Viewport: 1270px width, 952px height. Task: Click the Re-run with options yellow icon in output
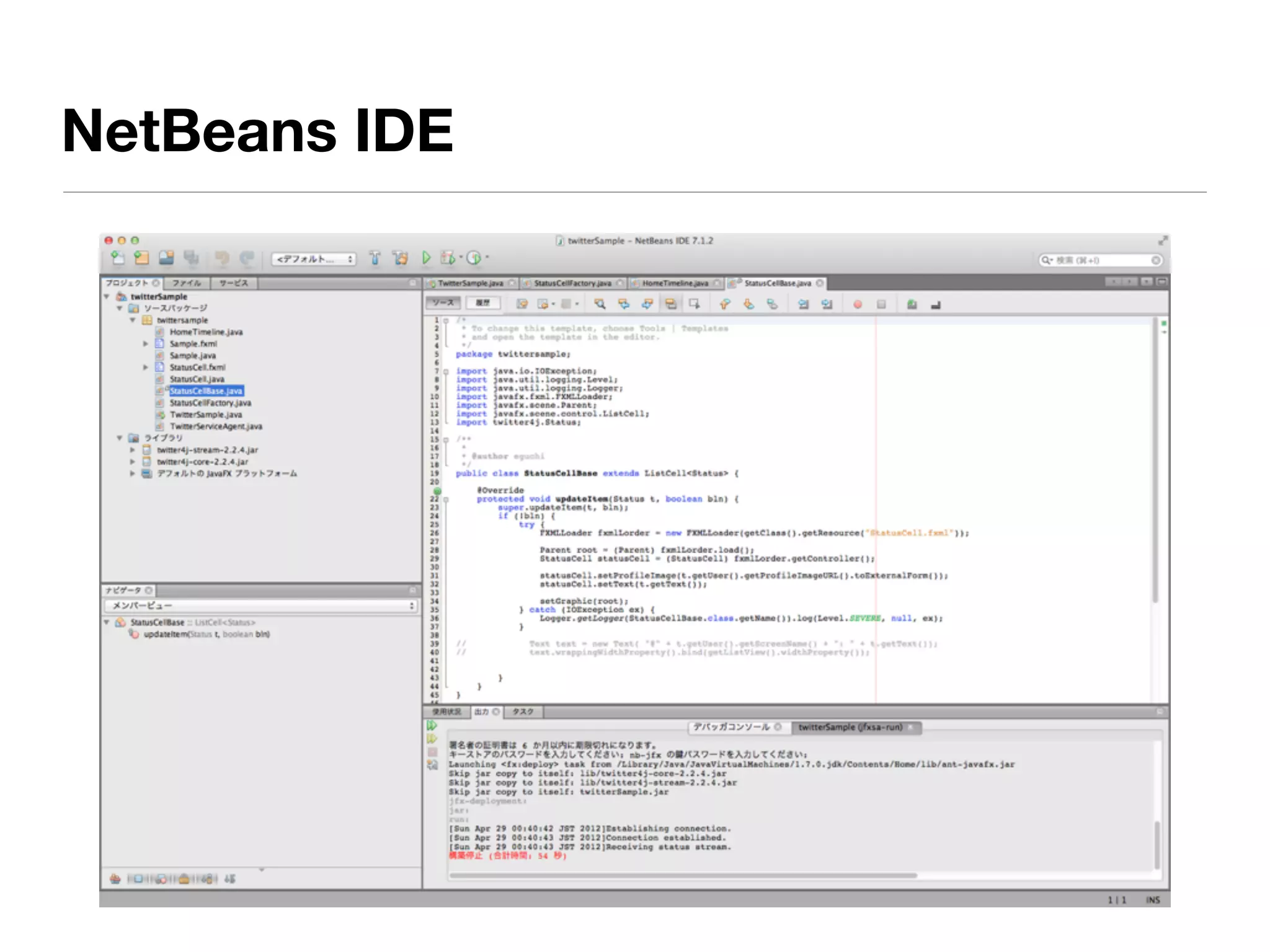432,739
